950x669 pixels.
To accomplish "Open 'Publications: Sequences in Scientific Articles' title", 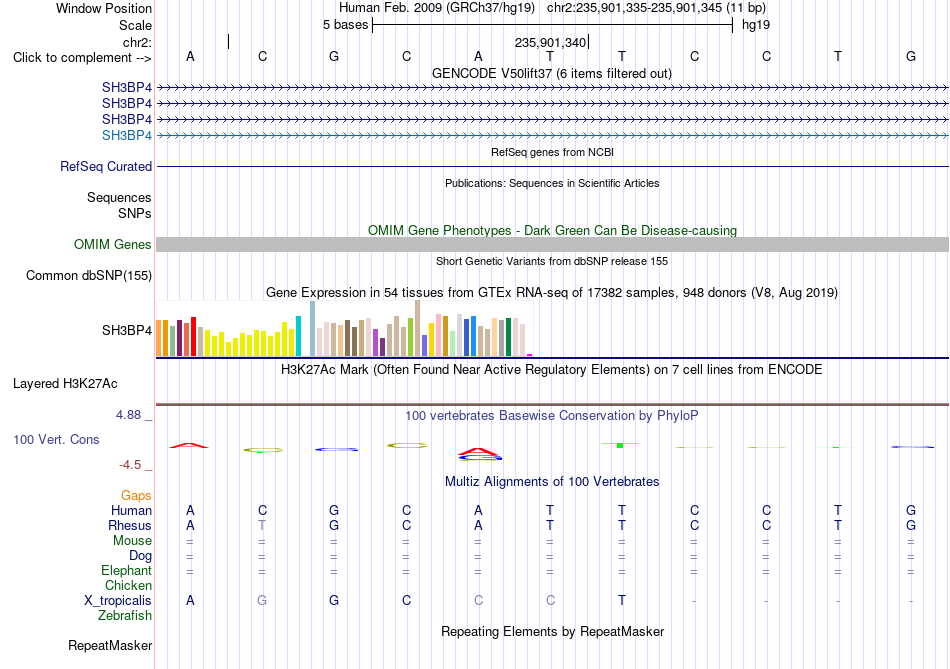I will [552, 183].
